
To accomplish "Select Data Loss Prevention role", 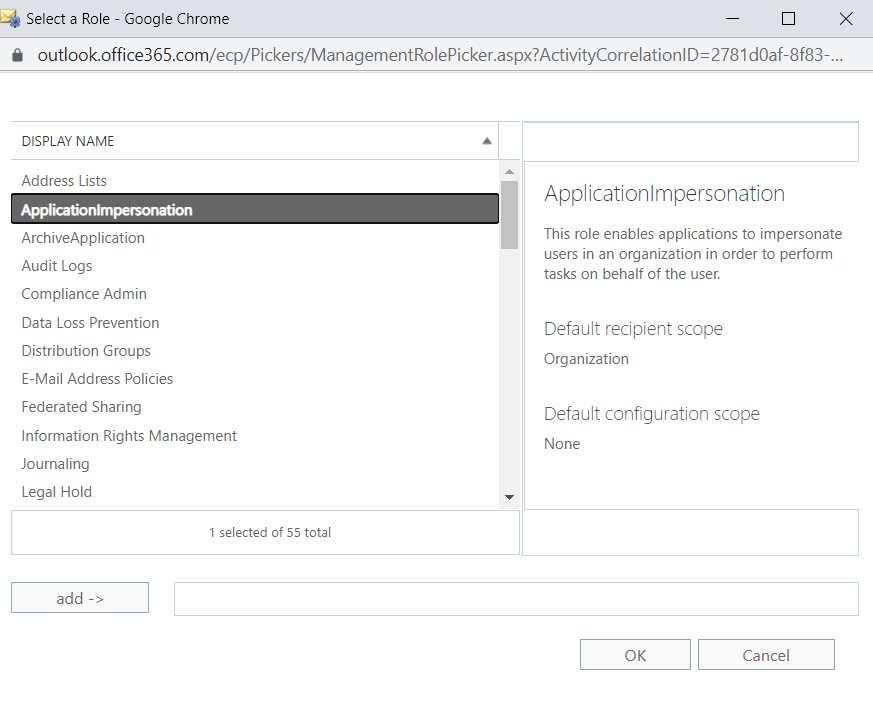I will tap(90, 323).
